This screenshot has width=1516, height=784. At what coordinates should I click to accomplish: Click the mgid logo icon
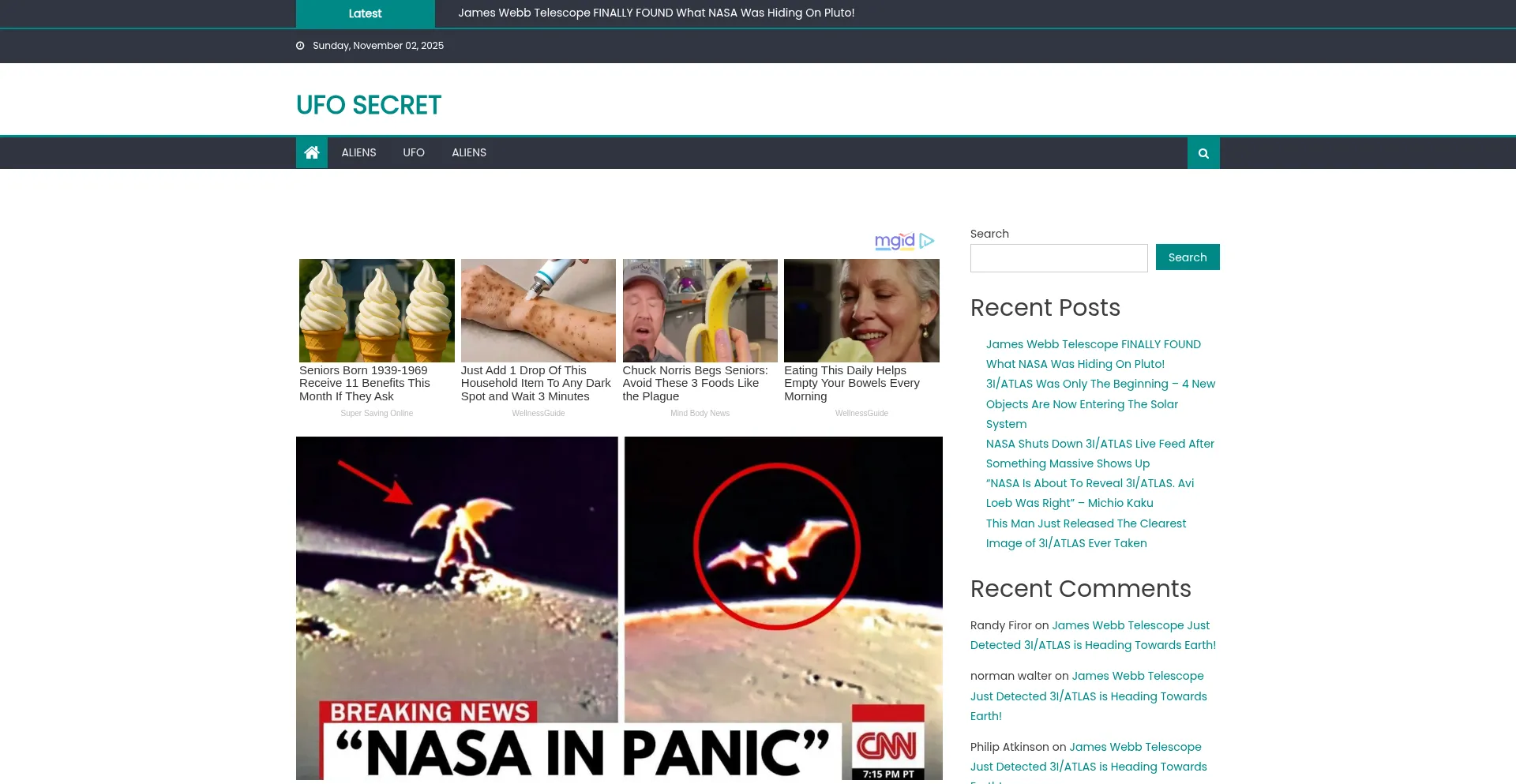[x=895, y=241]
